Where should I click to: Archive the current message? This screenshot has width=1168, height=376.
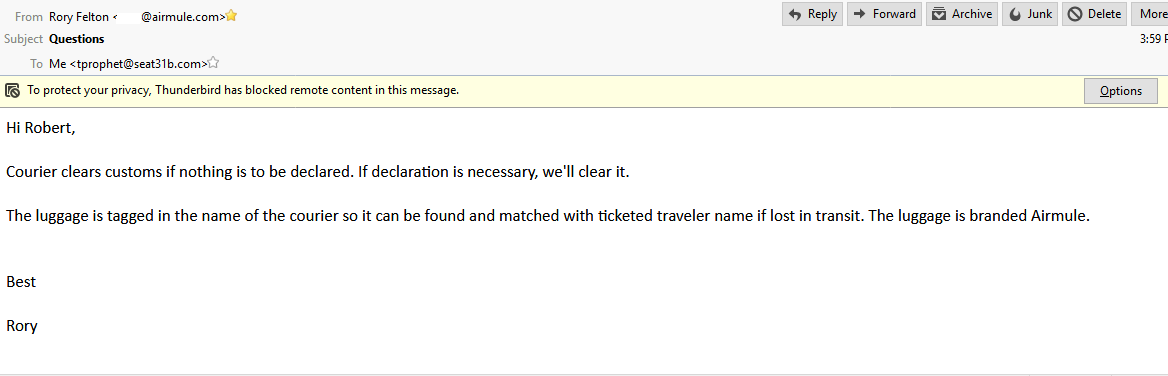tap(962, 14)
